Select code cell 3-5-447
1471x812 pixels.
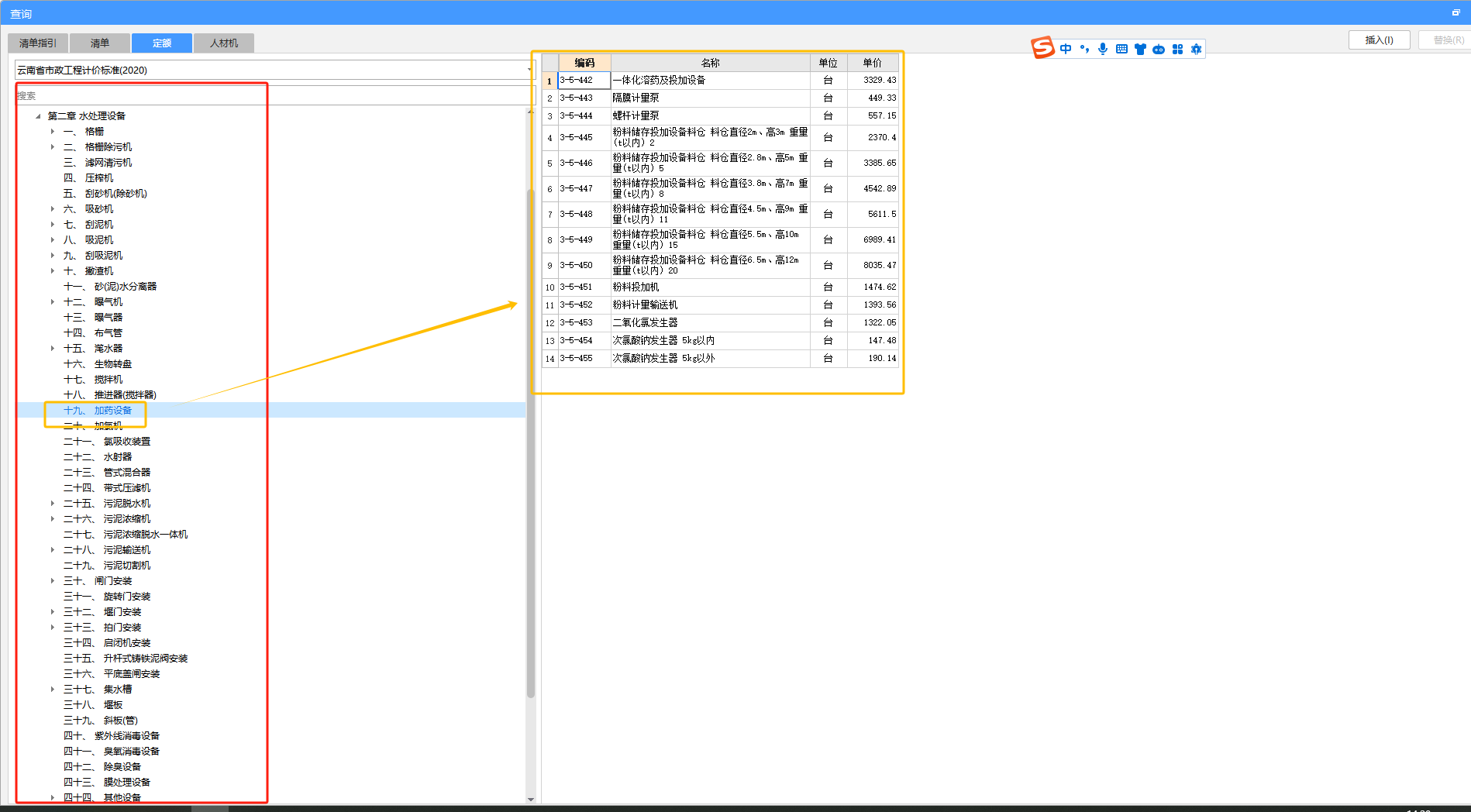tap(584, 188)
